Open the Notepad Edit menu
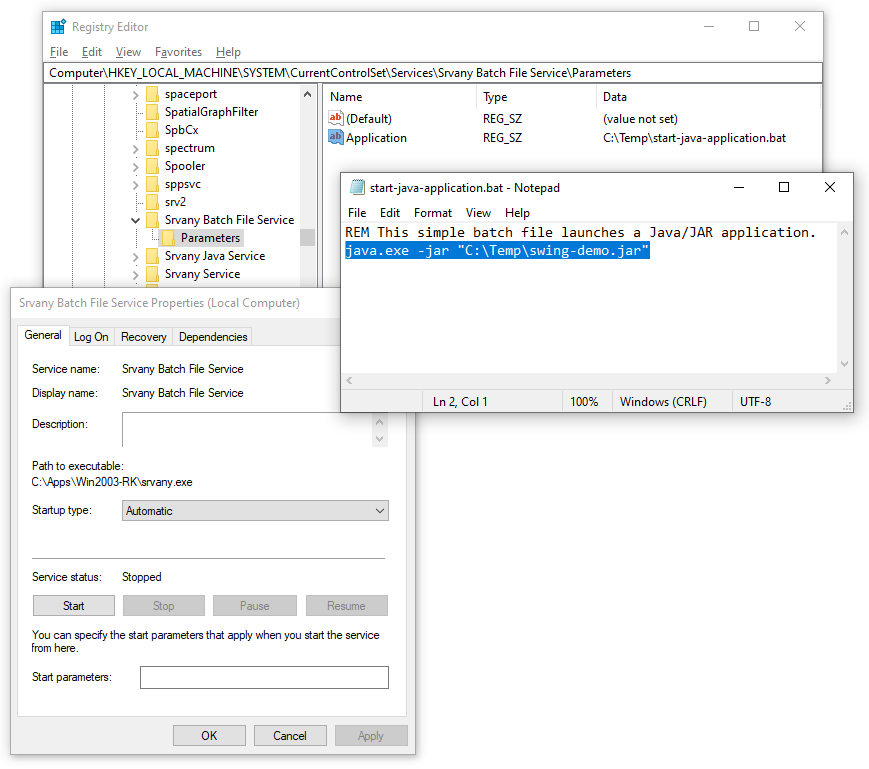The height and width of the screenshot is (769, 869). click(390, 213)
